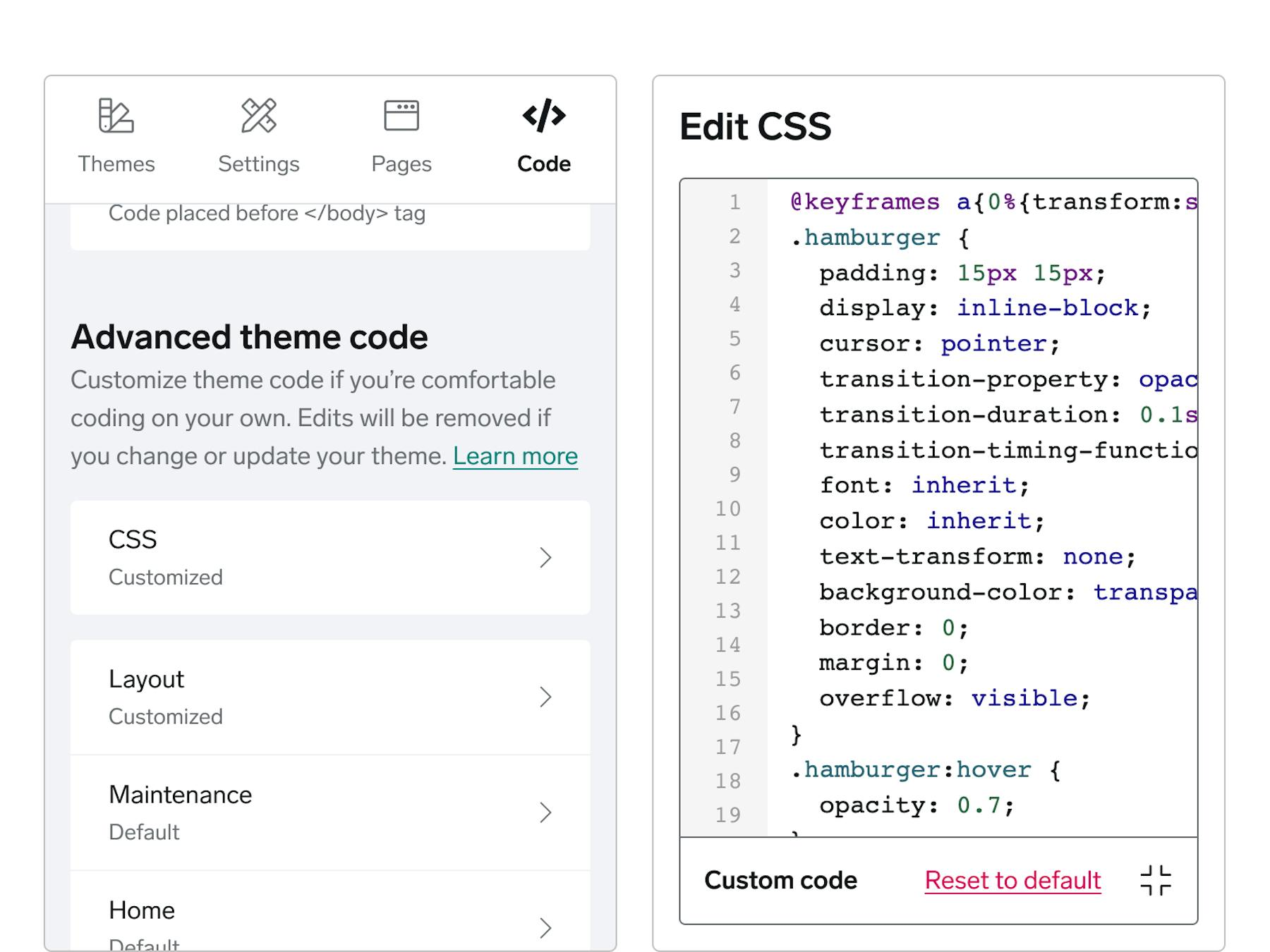The width and height of the screenshot is (1270, 952).
Task: Click the 'margin: 0;' line
Action: pyautogui.click(x=893, y=663)
